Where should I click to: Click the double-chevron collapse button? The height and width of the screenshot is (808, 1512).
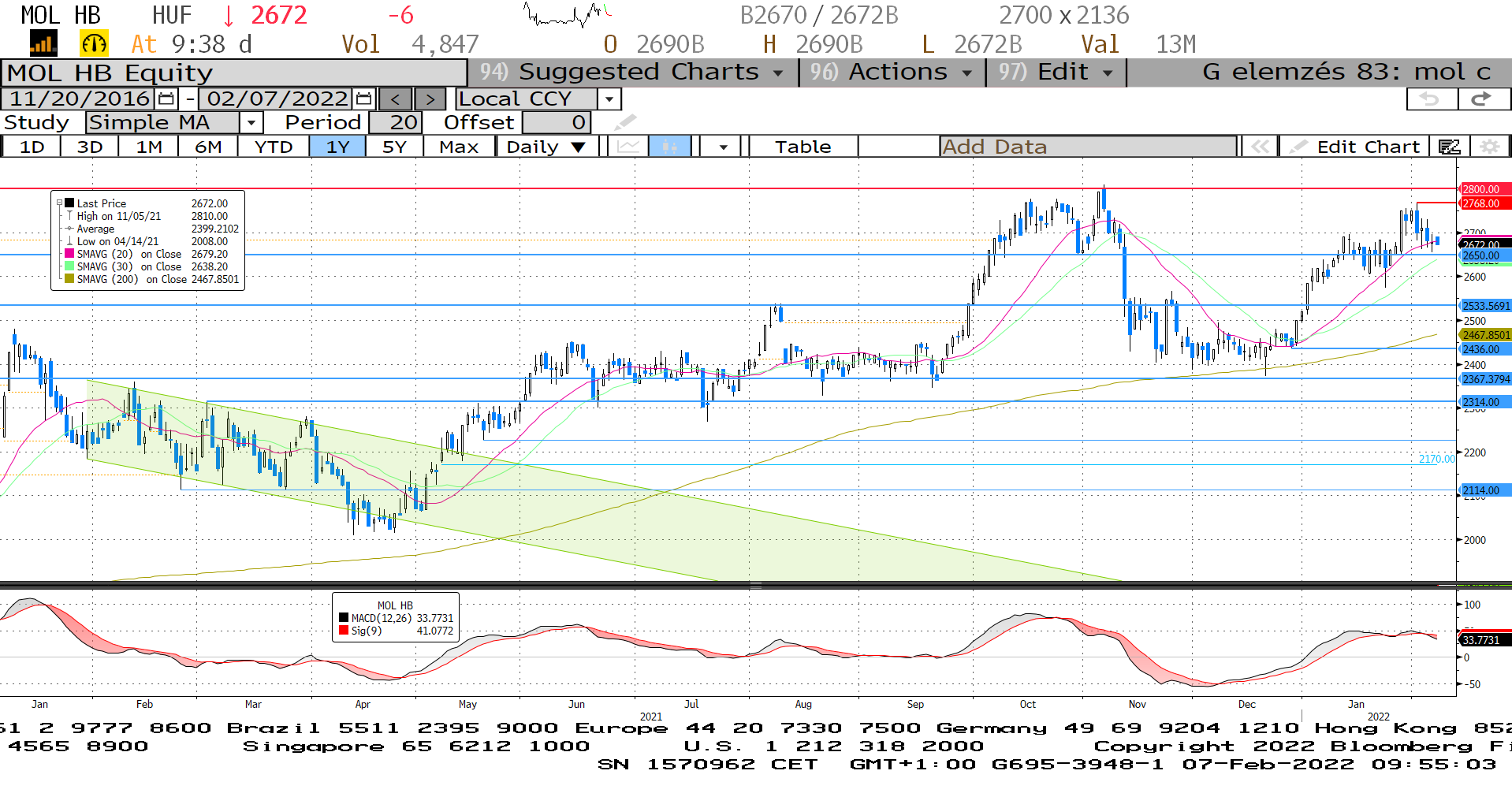click(1261, 147)
